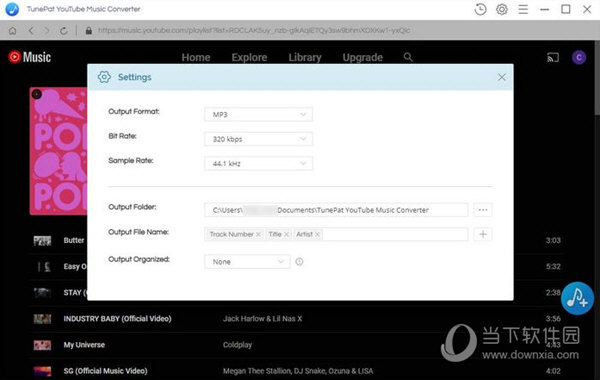Image resolution: width=600 pixels, height=380 pixels.
Task: Click the Output Folder path field
Action: pos(336,210)
